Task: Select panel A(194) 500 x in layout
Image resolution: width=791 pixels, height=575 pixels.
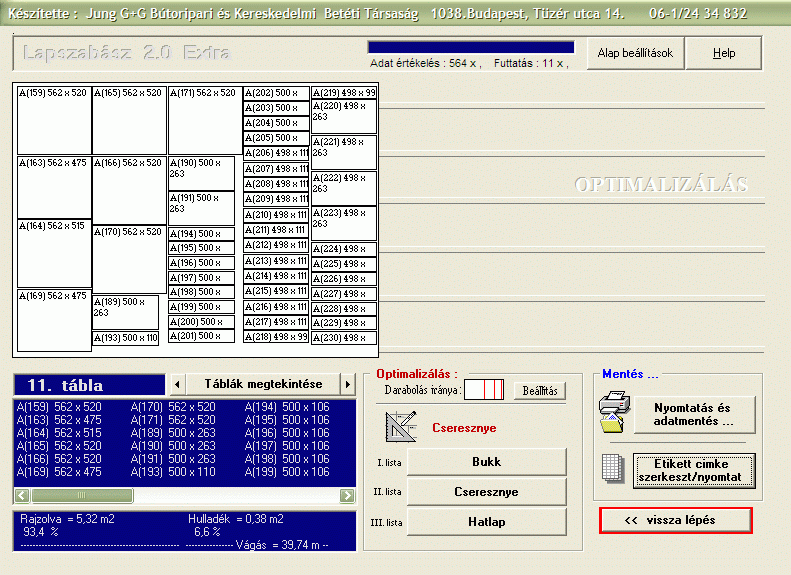Action: tap(201, 234)
